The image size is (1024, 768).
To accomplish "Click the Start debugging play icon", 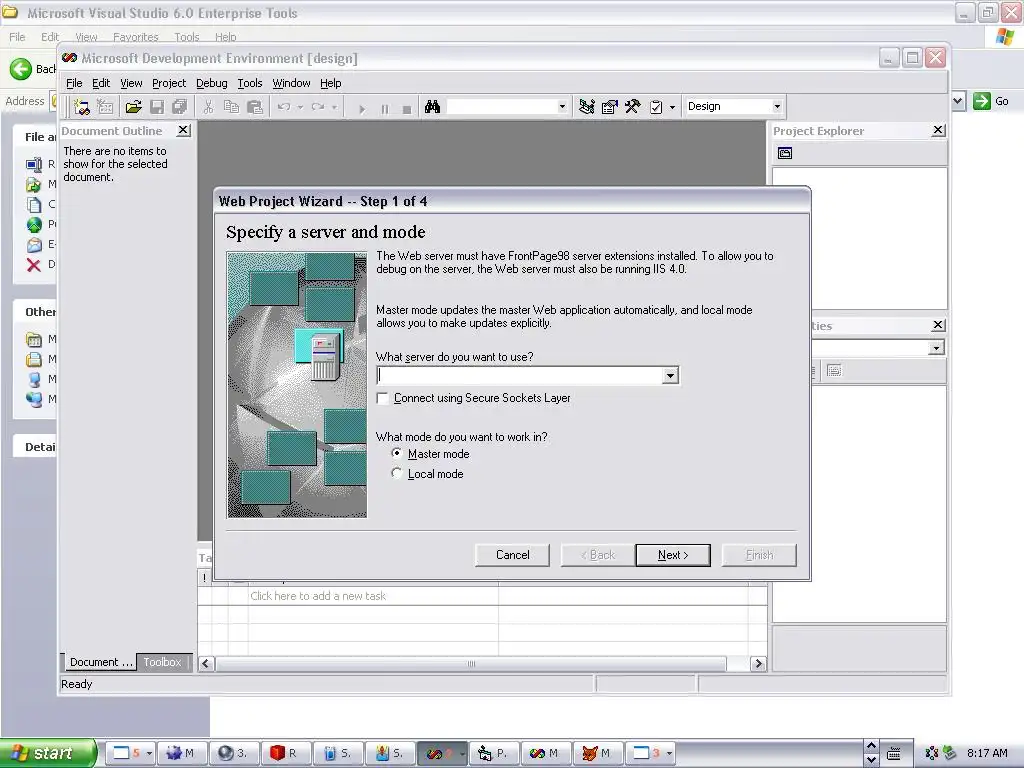I will [362, 109].
